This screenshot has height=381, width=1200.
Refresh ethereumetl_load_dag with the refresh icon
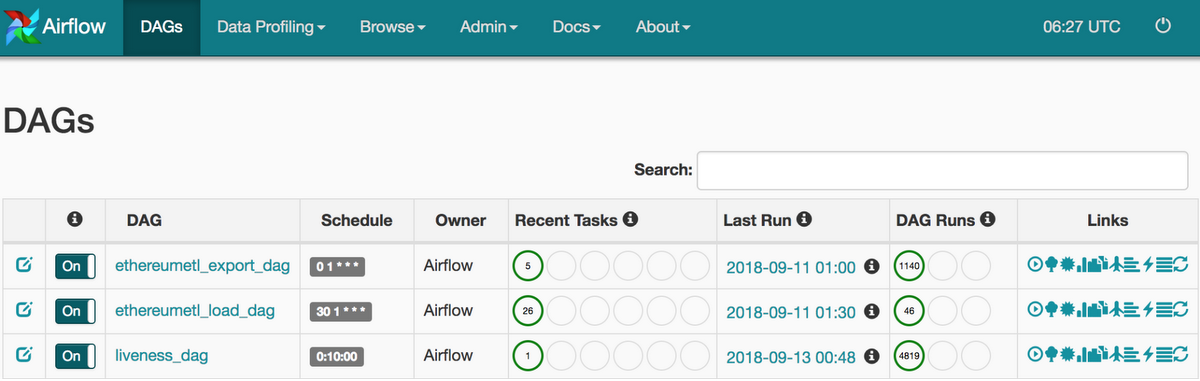[1181, 310]
